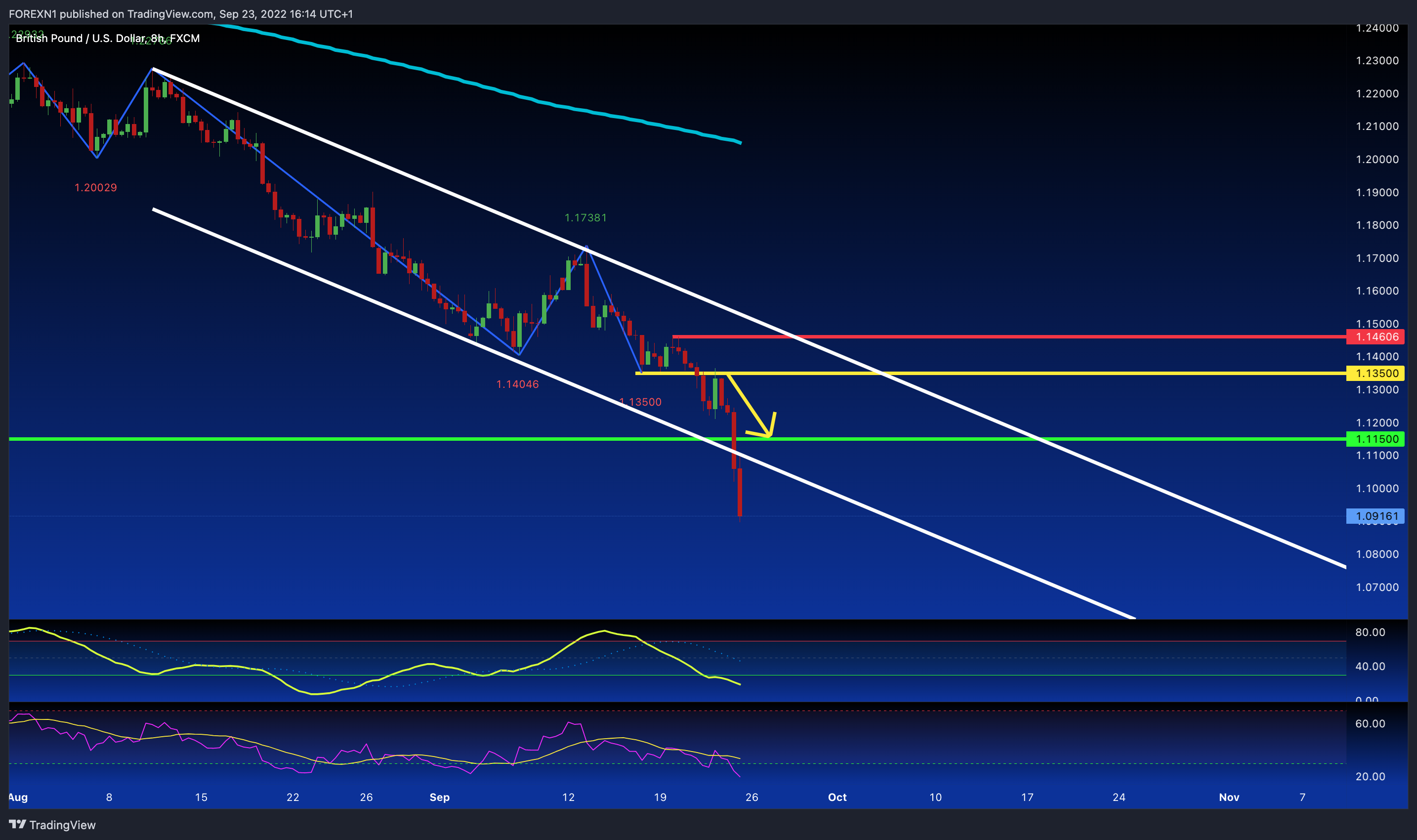
Task: Click the 22 date label on time axis
Action: 292,797
